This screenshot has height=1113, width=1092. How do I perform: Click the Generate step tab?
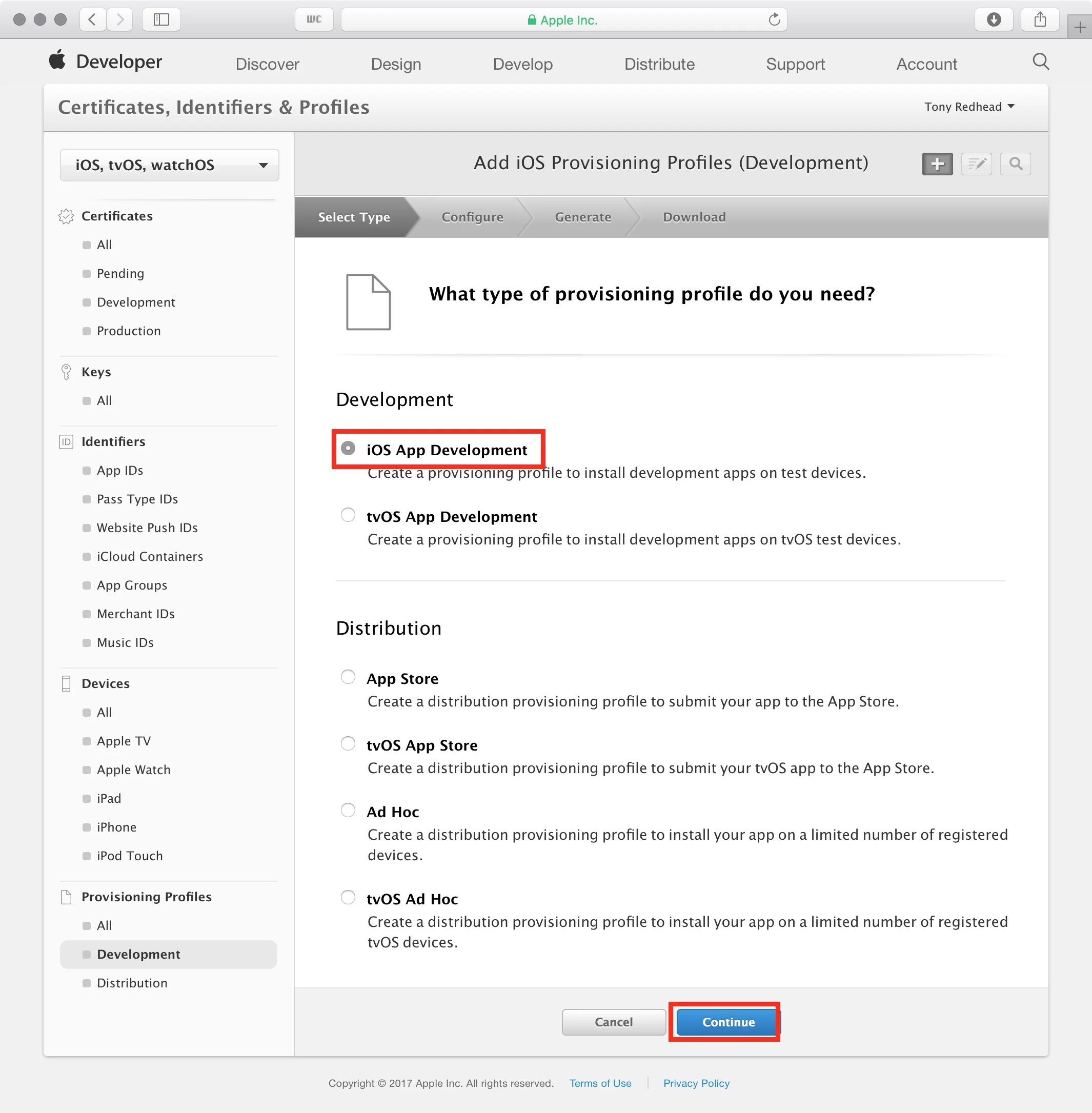click(x=583, y=217)
